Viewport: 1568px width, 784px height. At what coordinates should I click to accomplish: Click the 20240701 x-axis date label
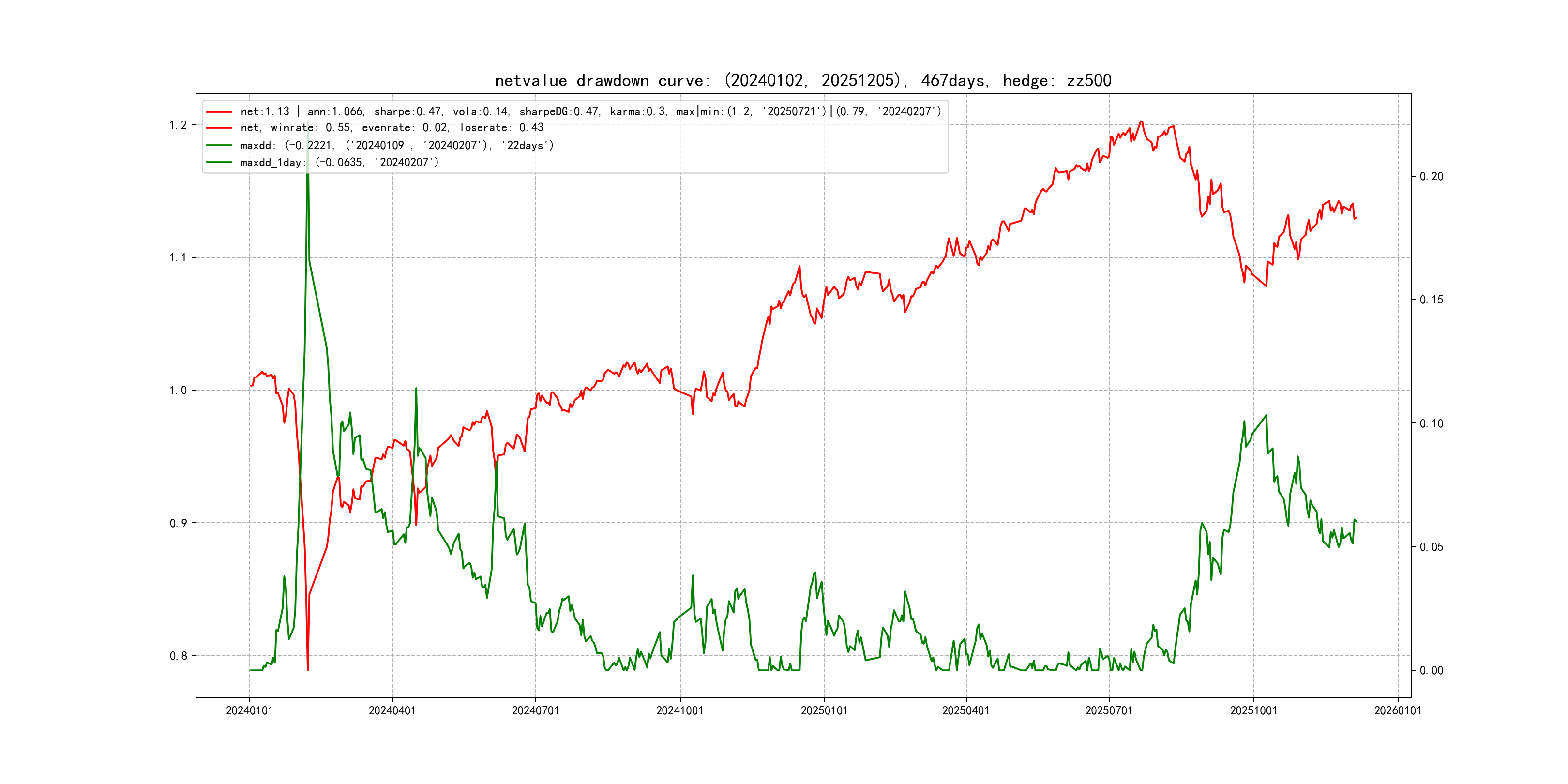click(535, 710)
